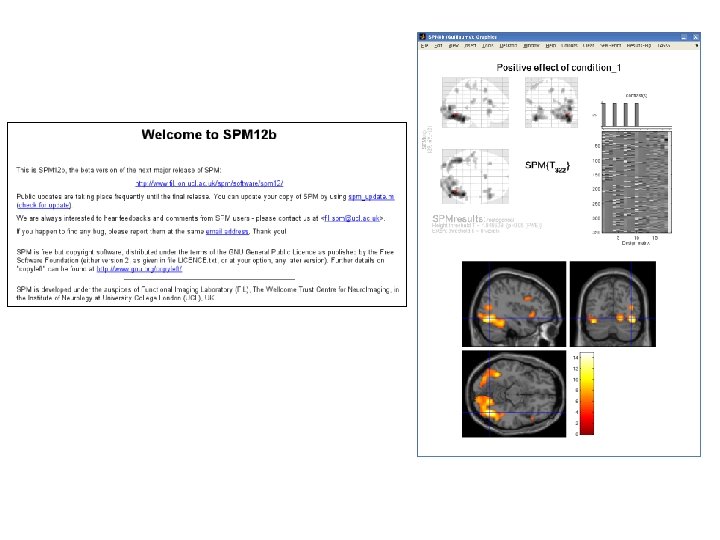This screenshot has width=720, height=540.
Task: Click the axial brain section image
Action: (514, 394)
